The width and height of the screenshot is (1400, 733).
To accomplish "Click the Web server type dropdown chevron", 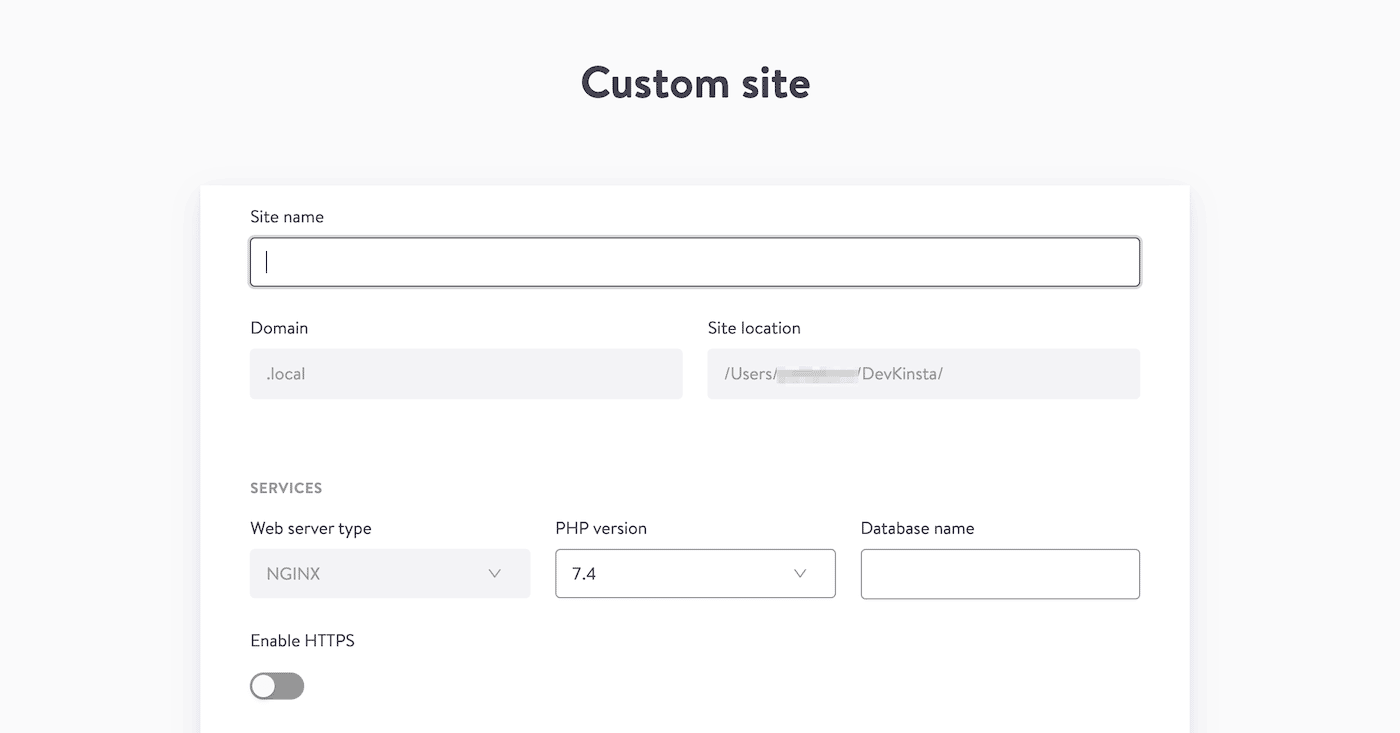I will (494, 573).
